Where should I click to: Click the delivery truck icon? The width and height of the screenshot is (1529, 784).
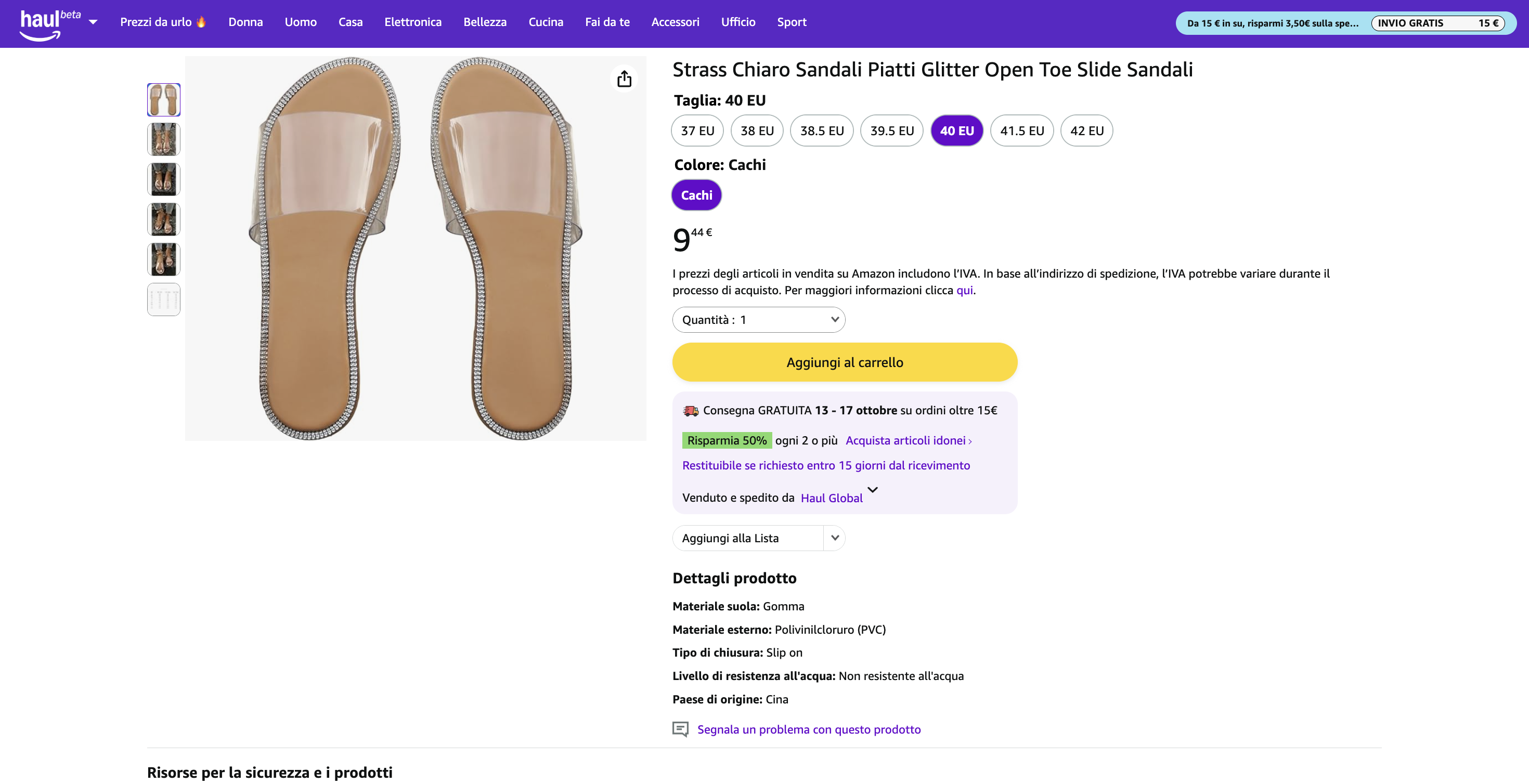coord(690,411)
